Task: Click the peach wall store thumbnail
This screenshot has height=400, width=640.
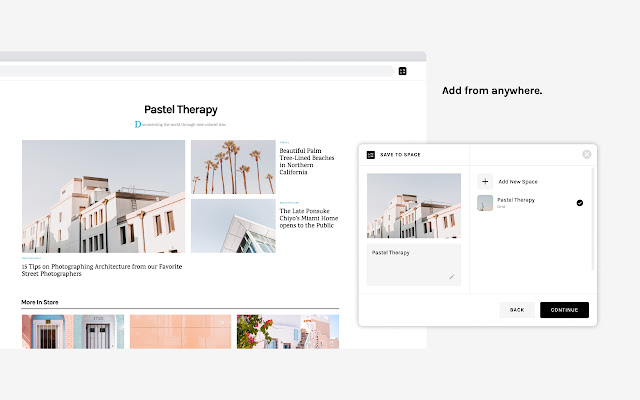Action: (180, 331)
